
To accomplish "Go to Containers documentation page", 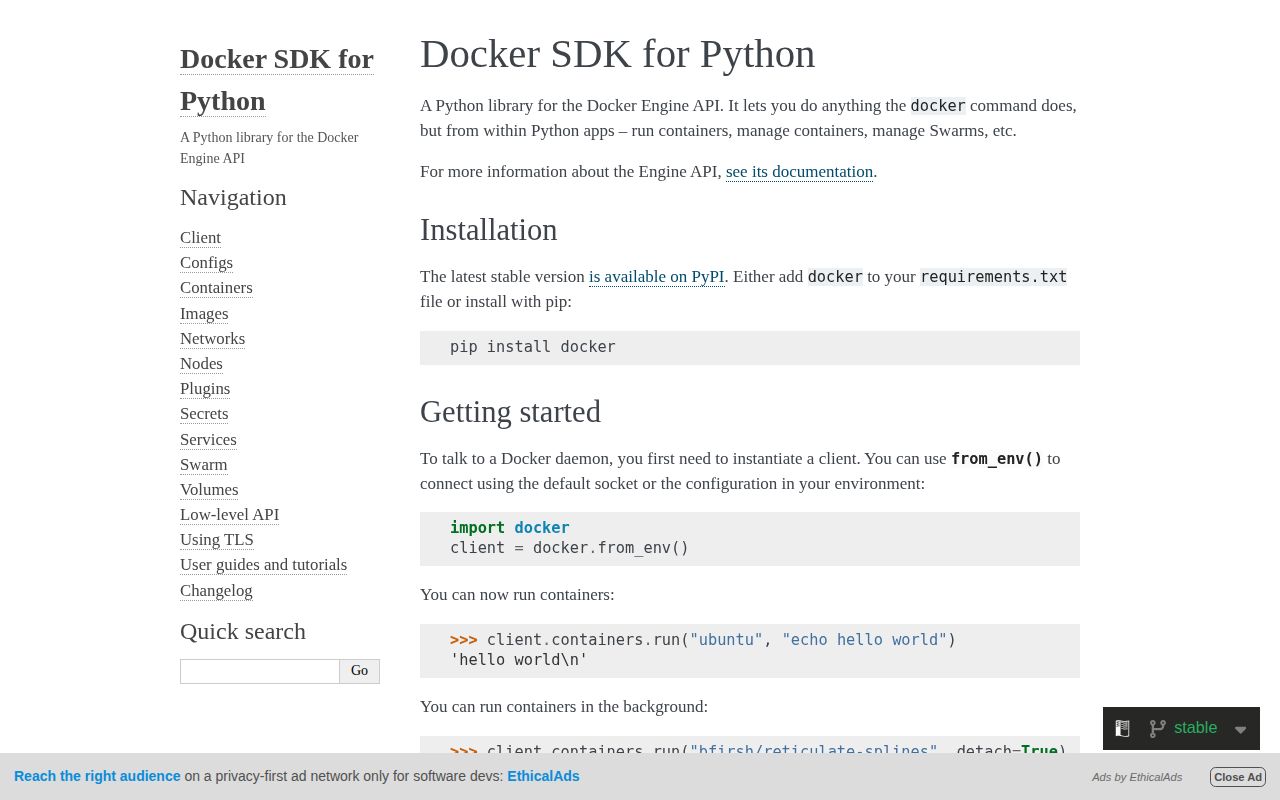I will [x=216, y=287].
